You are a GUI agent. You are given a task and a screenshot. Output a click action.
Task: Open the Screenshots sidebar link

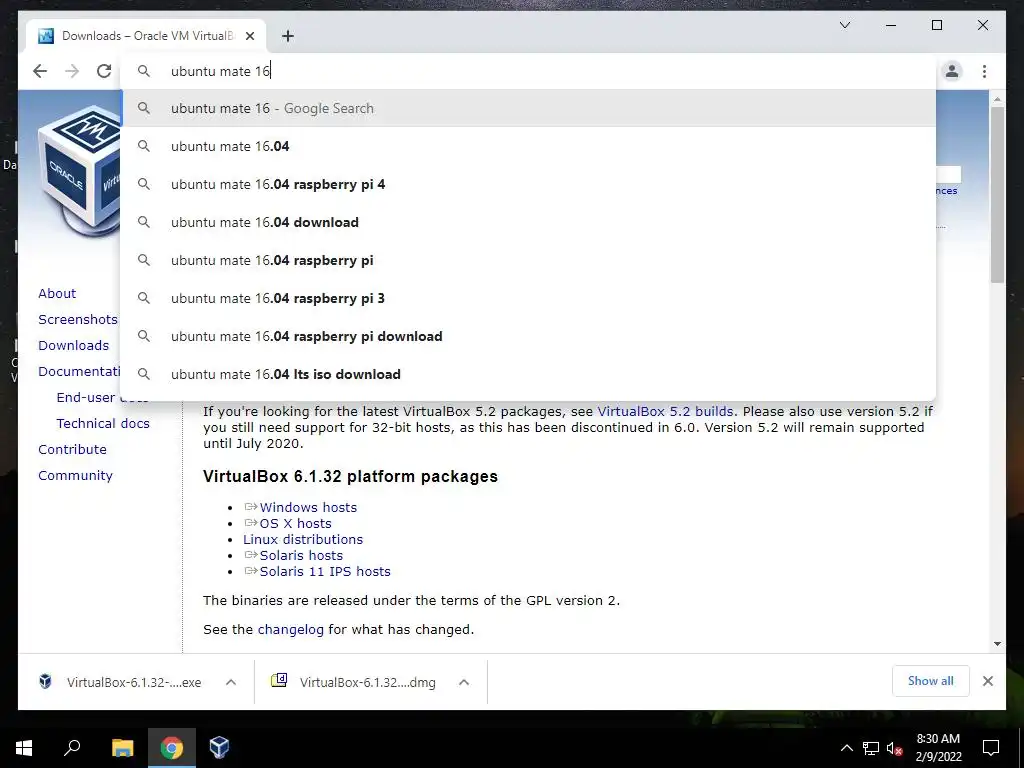click(78, 319)
